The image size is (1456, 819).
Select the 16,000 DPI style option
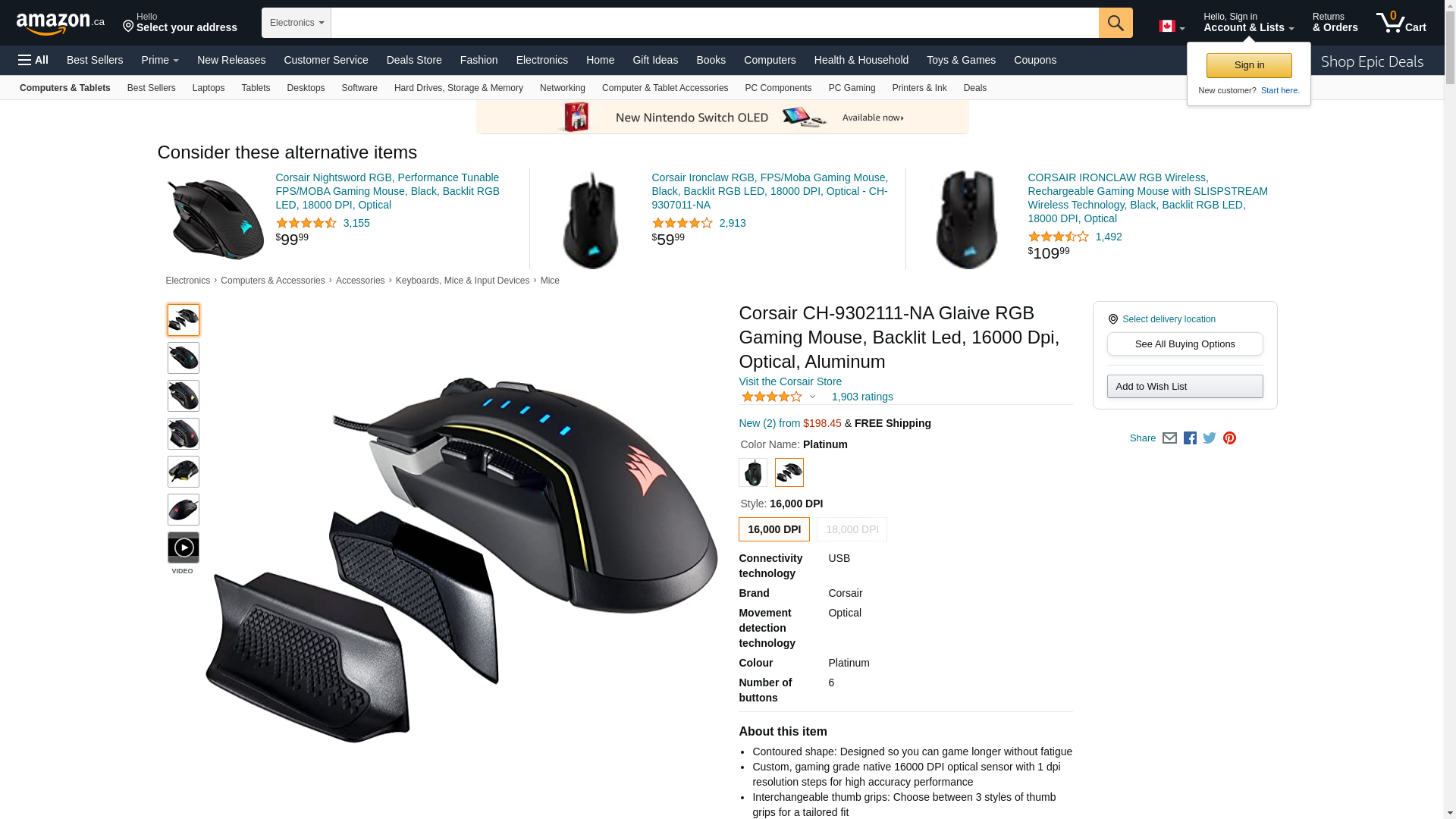[773, 529]
